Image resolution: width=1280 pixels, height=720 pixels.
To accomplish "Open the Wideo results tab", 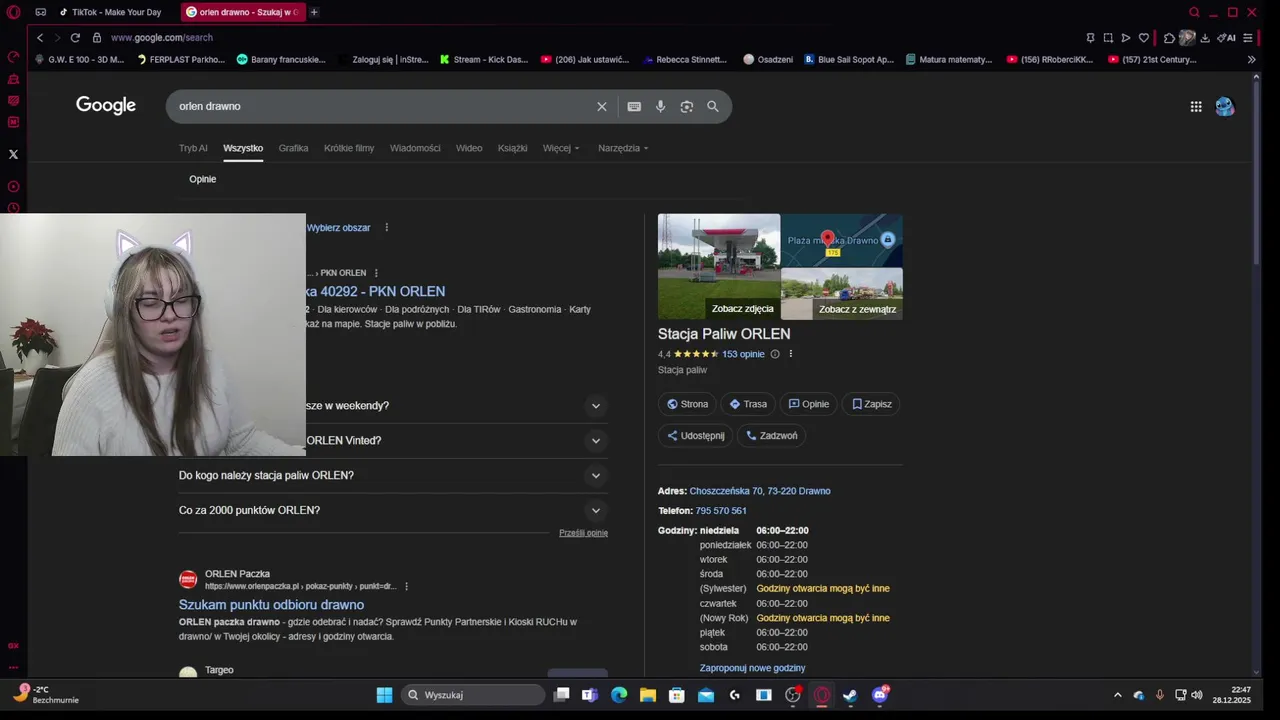I will point(469,148).
